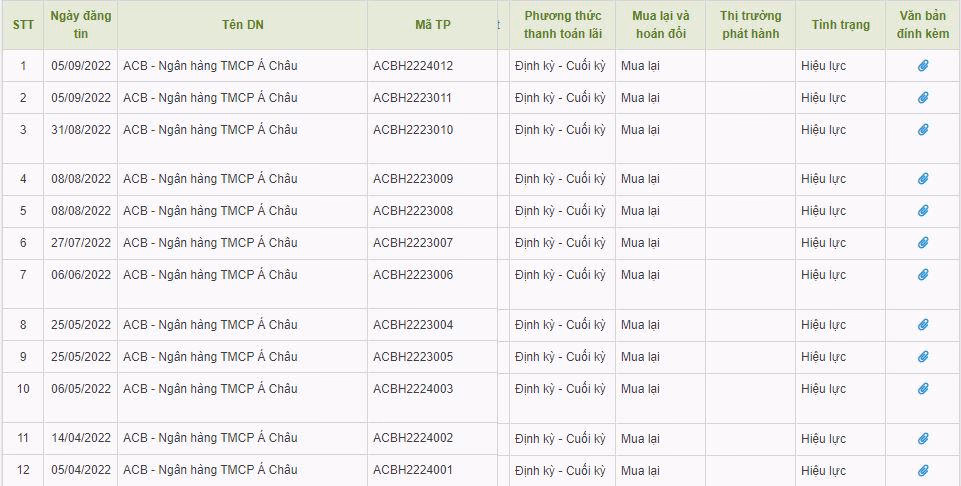Sort by the 'Ngày đăng tin' column header
Screen dimensions: 961x486
[x=81, y=25]
